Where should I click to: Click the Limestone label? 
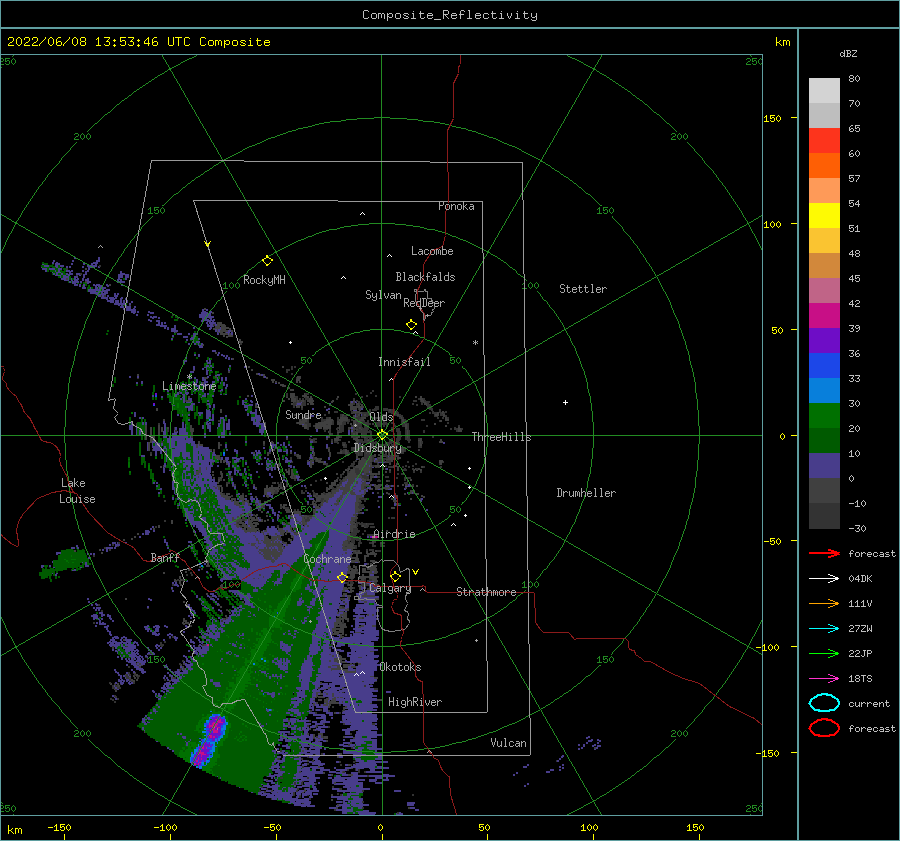tap(189, 386)
